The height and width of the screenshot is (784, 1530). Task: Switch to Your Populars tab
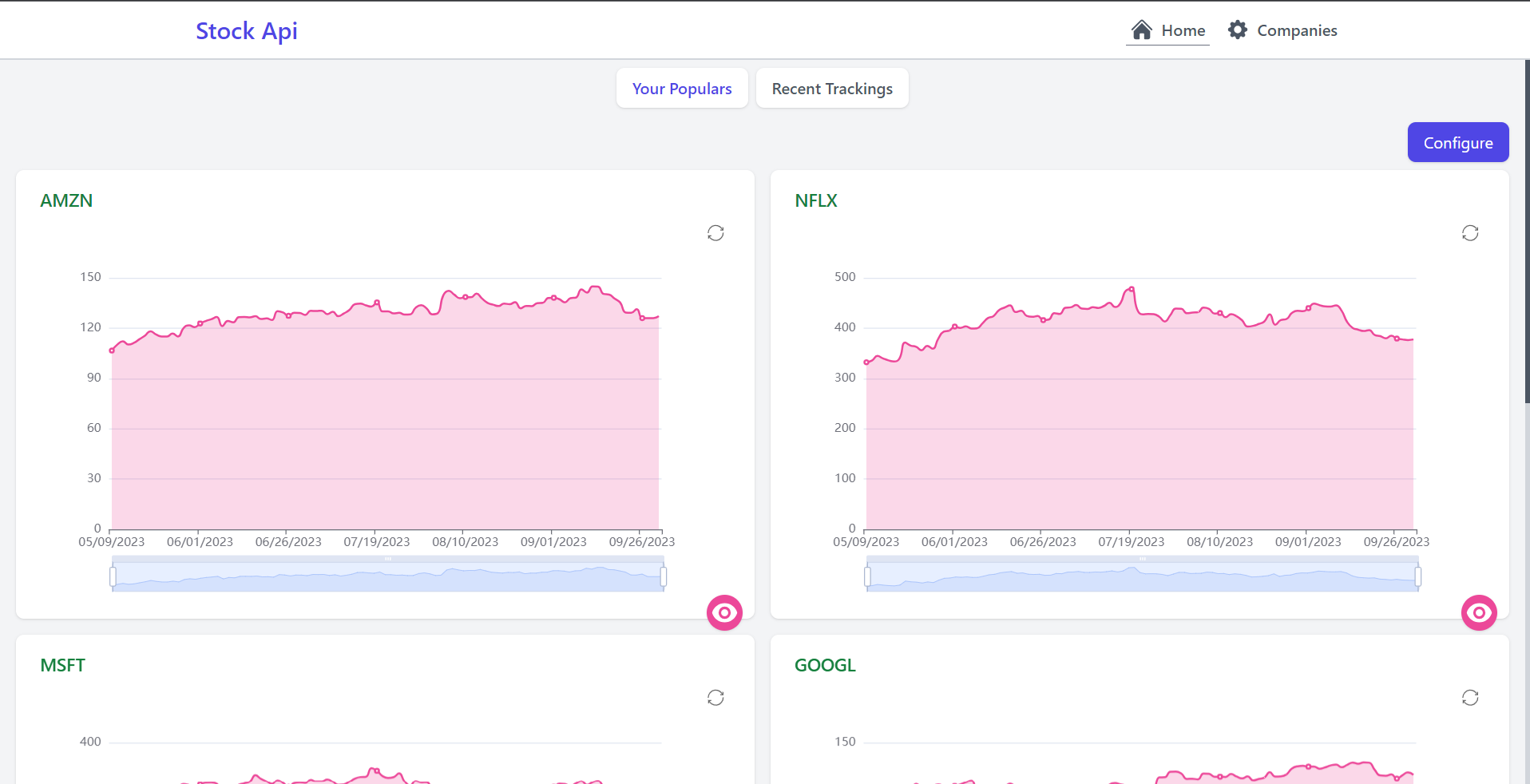[682, 88]
